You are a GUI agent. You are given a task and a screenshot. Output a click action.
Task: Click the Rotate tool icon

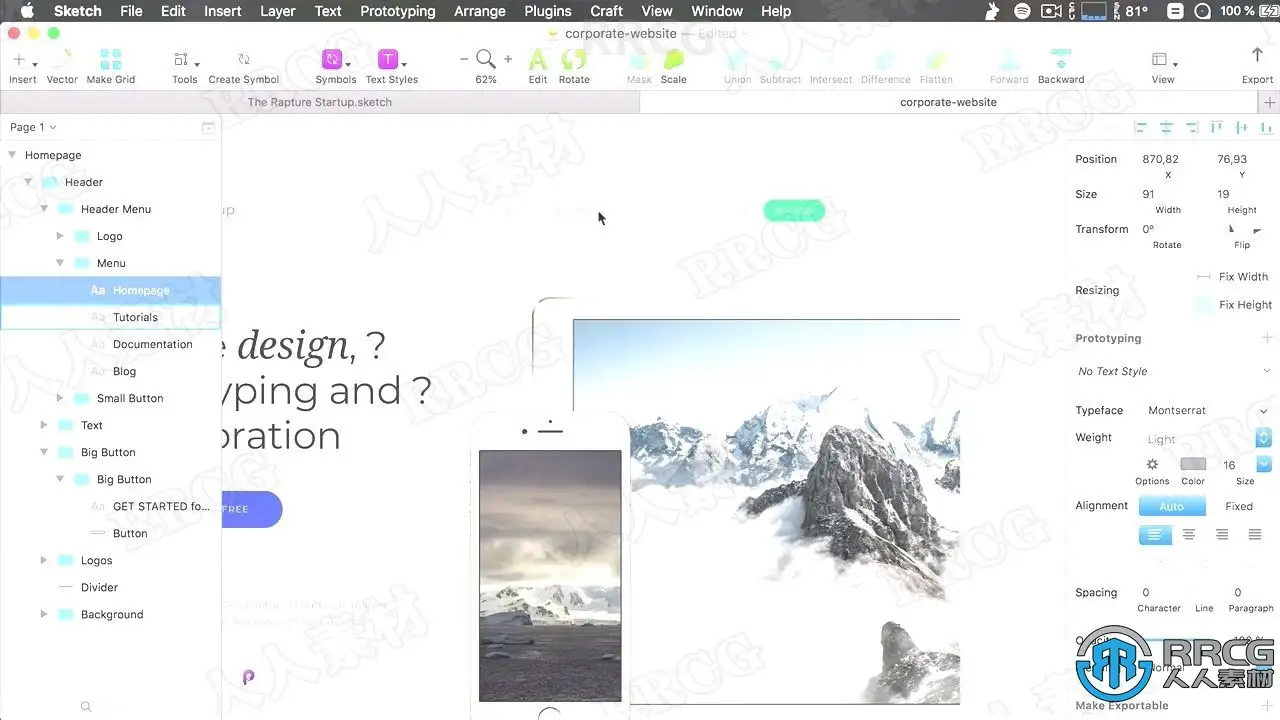coord(574,66)
